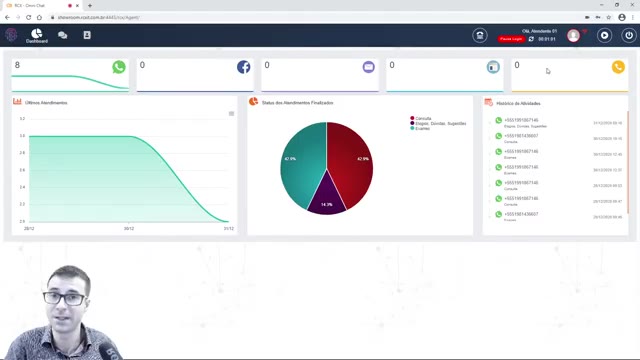Image resolution: width=640 pixels, height=360 pixels.
Task: Open the softphone telephone icon
Action: (480, 36)
